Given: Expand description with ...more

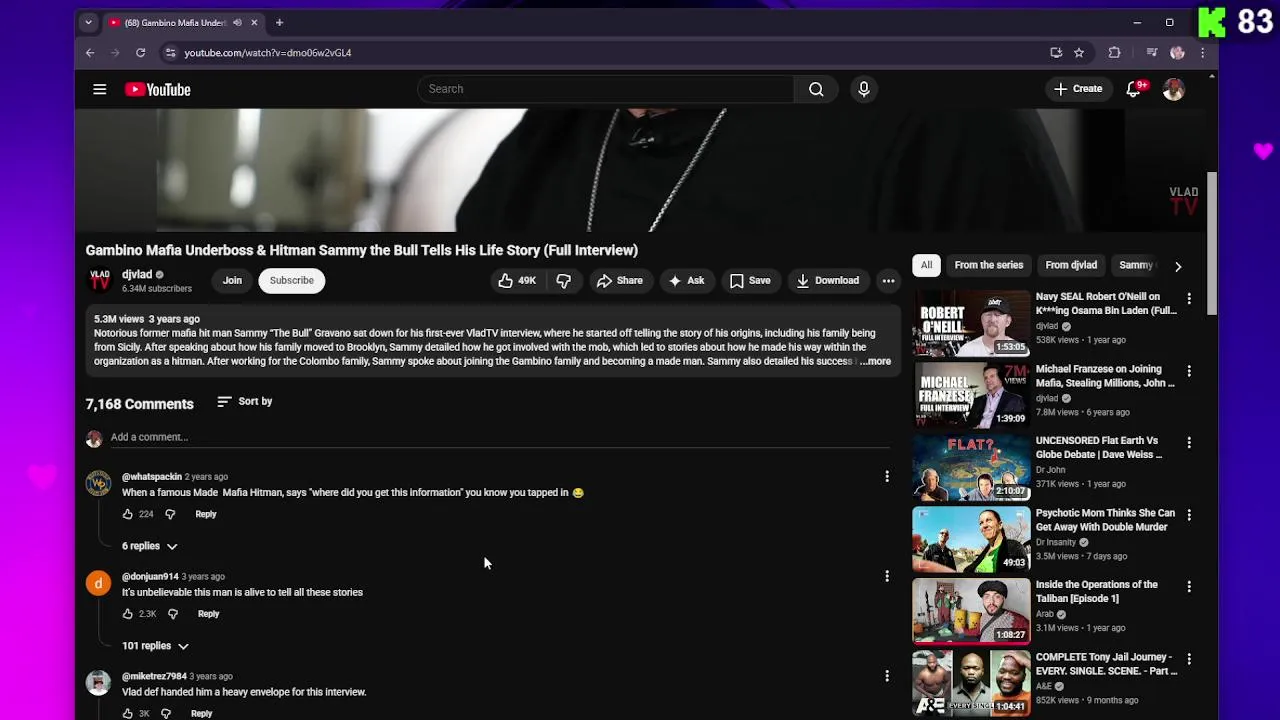Looking at the screenshot, I should pyautogui.click(x=875, y=361).
